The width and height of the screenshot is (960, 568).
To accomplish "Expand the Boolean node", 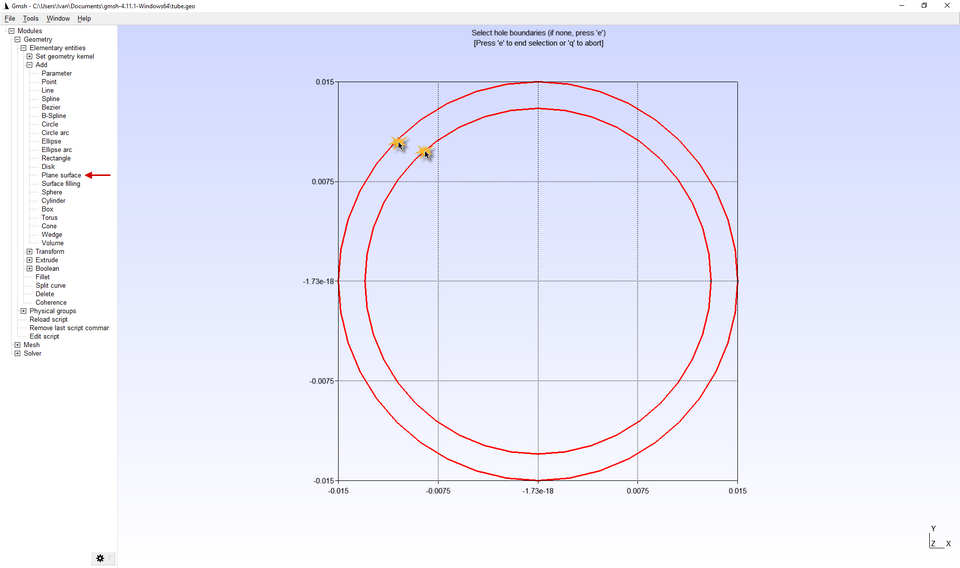I will click(29, 269).
